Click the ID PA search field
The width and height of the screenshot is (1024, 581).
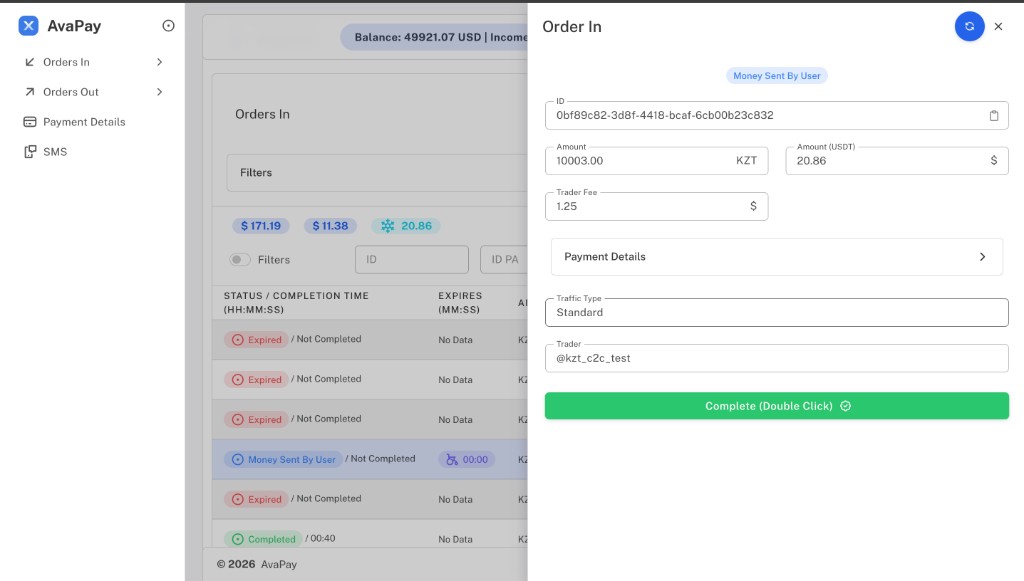click(x=504, y=260)
